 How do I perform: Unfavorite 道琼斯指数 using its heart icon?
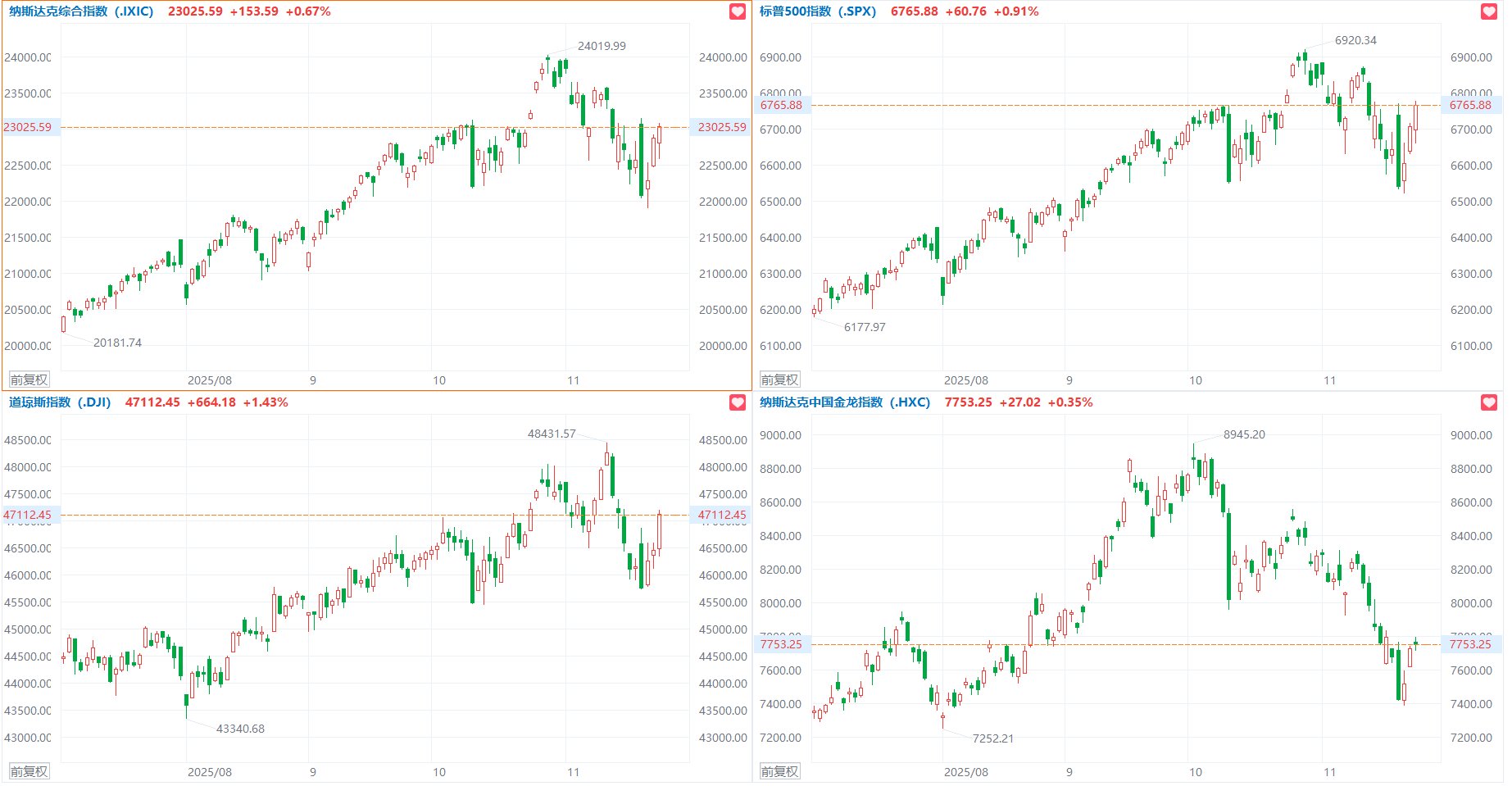[738, 402]
